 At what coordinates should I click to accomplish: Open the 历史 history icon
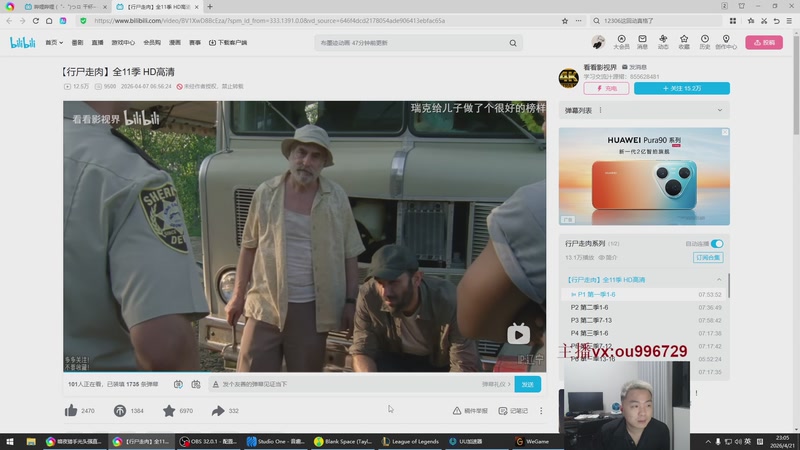[x=705, y=42]
